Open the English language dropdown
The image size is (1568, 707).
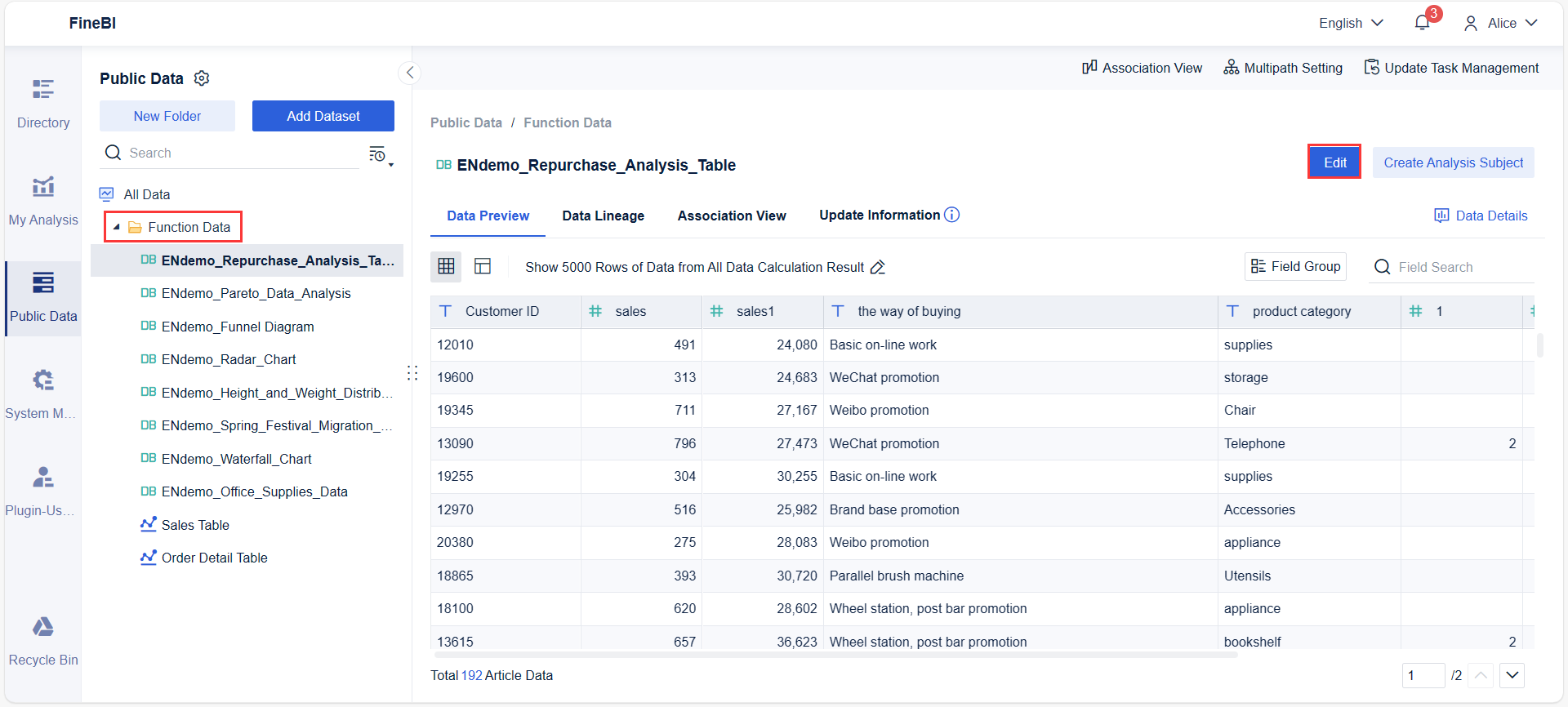1351,23
